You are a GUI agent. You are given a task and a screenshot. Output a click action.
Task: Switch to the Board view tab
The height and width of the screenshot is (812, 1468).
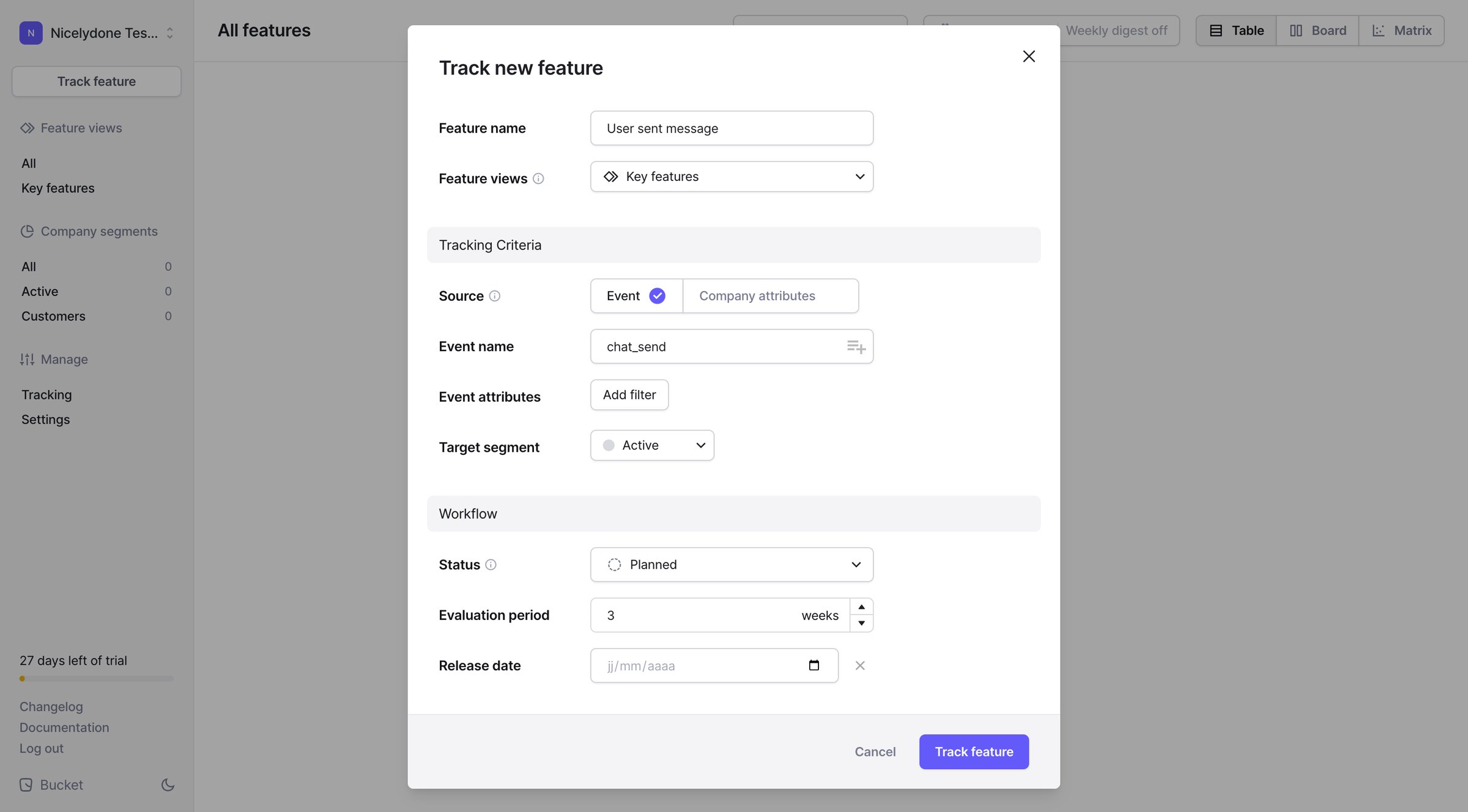[1318, 31]
